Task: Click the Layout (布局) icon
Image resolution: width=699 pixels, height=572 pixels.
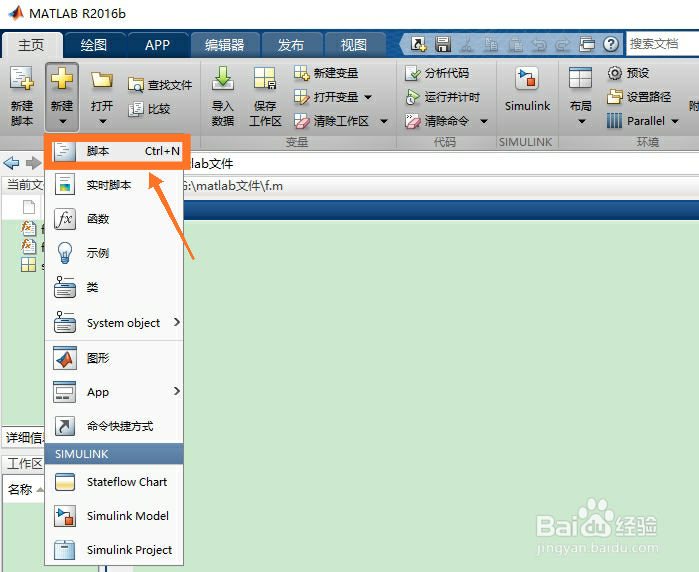Action: click(x=580, y=78)
